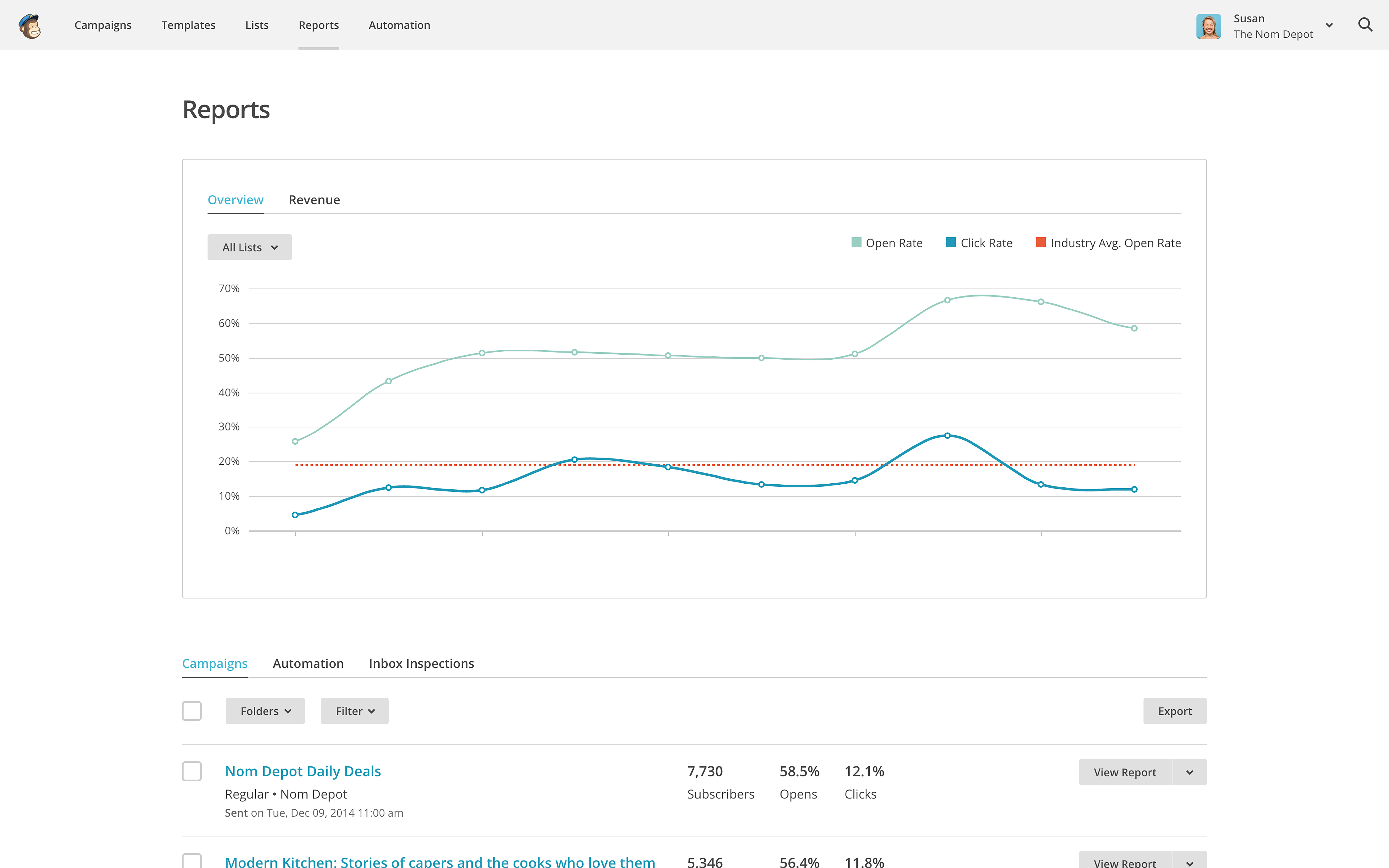1389x868 pixels.
Task: Click the Export button icon
Action: [x=1175, y=711]
